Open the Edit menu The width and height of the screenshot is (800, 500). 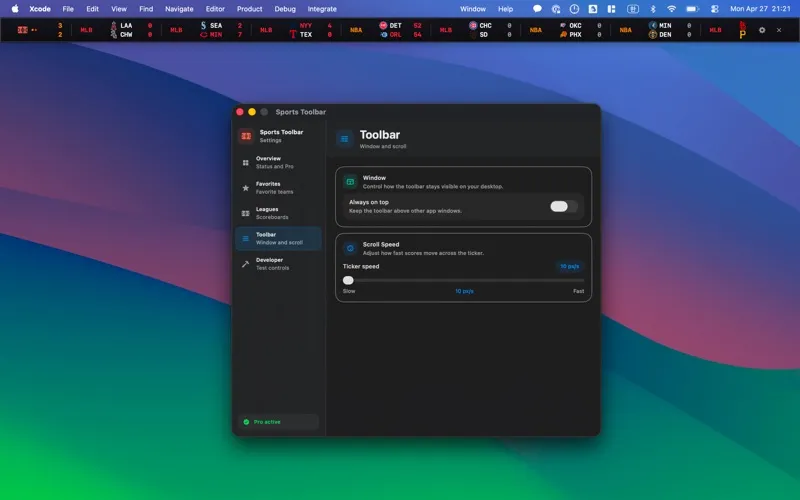92,9
